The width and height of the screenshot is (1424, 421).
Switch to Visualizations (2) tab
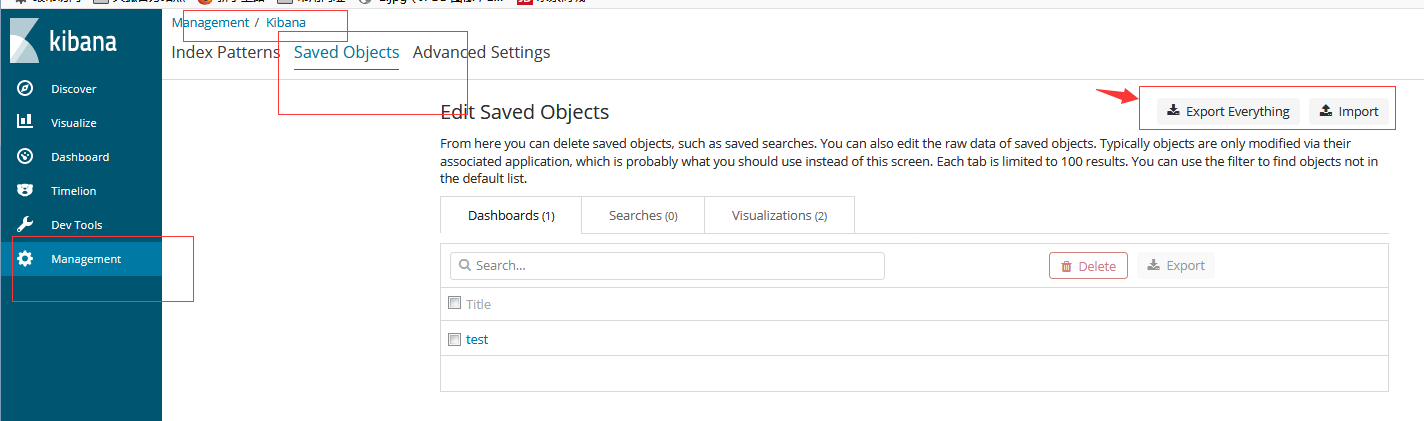779,215
